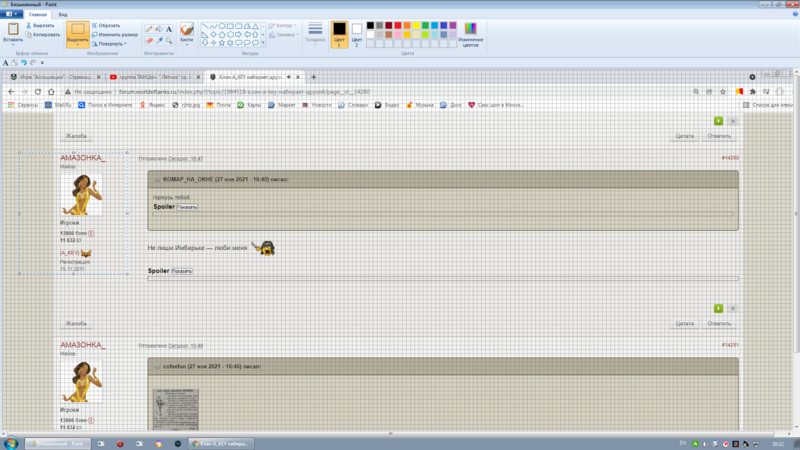The image size is (800, 450).
Task: Click the Cut (Вырезать) command
Action: click(x=40, y=25)
